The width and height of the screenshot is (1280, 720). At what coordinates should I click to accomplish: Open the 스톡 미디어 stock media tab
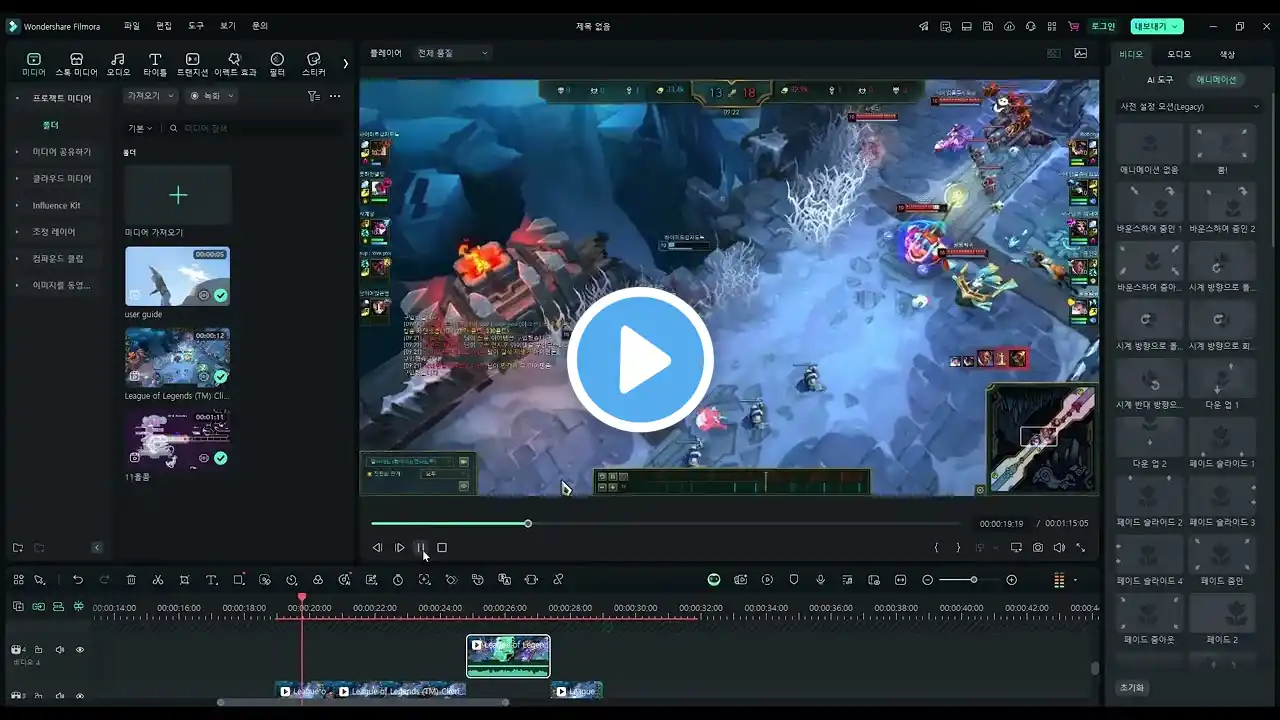[76, 64]
